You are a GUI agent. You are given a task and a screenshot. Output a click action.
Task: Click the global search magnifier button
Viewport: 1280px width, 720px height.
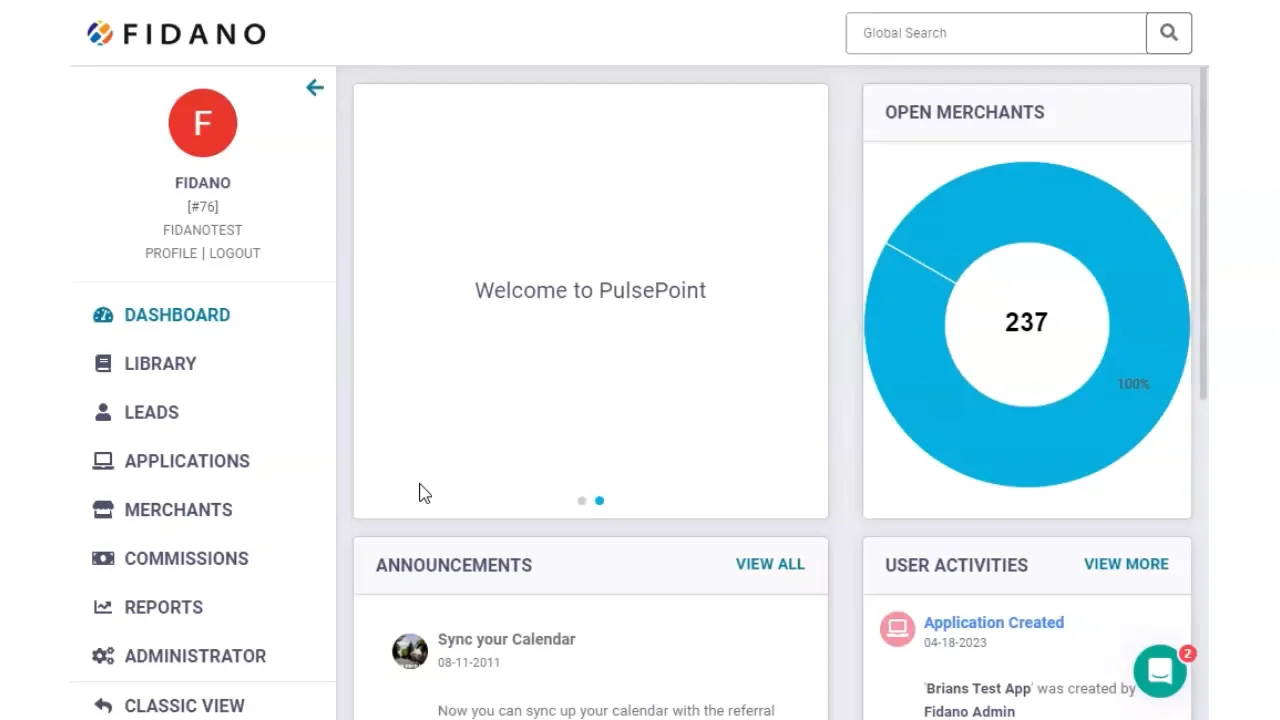(1169, 33)
